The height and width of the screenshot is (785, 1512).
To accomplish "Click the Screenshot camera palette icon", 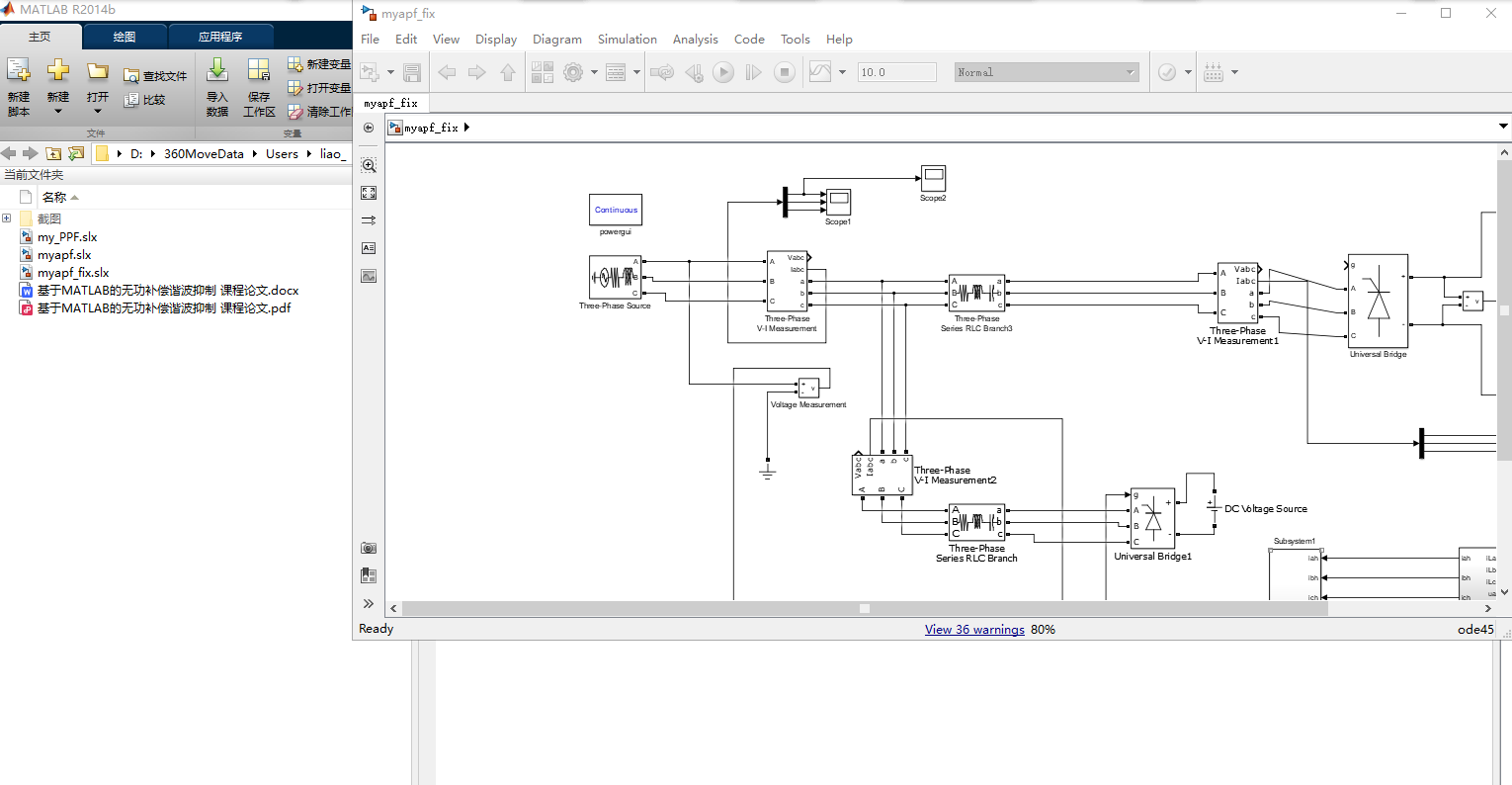I will 369,548.
